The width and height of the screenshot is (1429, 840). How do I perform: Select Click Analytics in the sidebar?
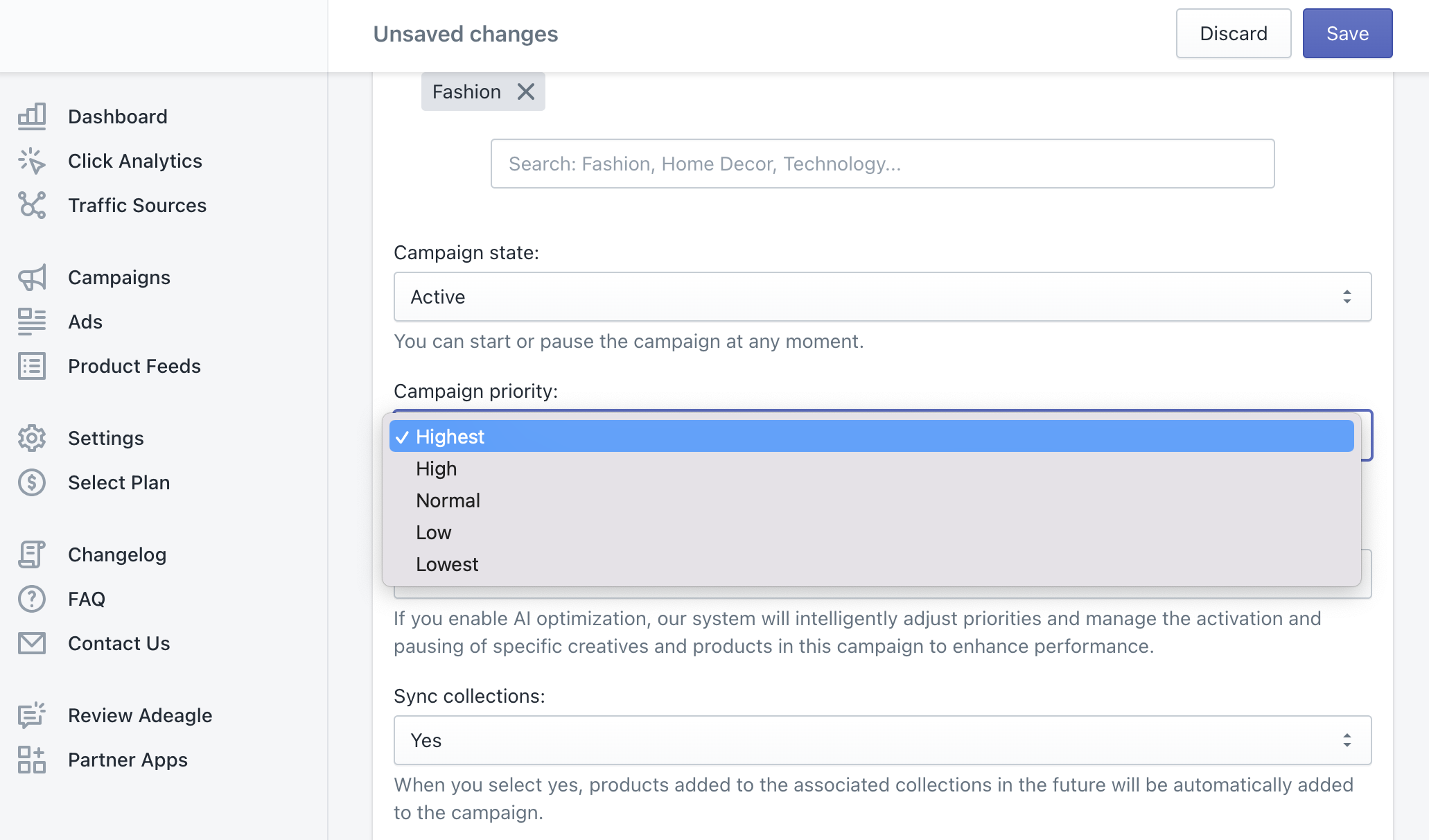click(x=135, y=161)
